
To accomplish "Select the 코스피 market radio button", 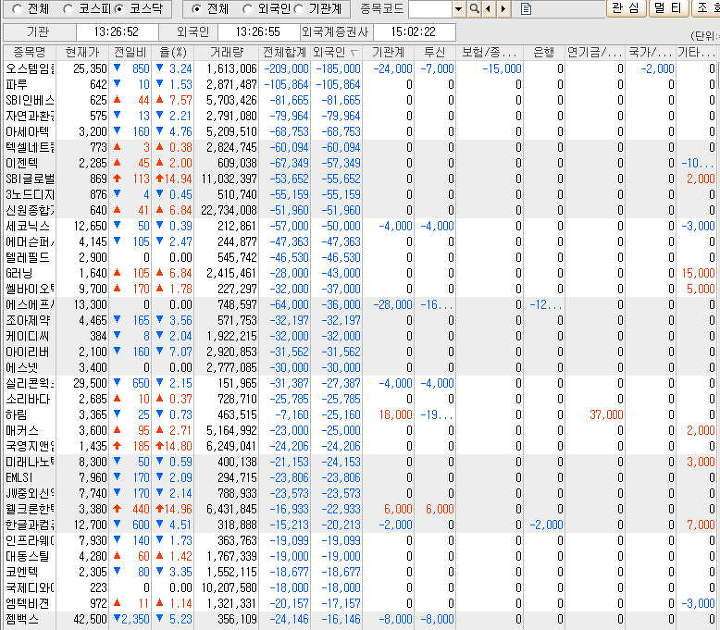I will (x=68, y=8).
